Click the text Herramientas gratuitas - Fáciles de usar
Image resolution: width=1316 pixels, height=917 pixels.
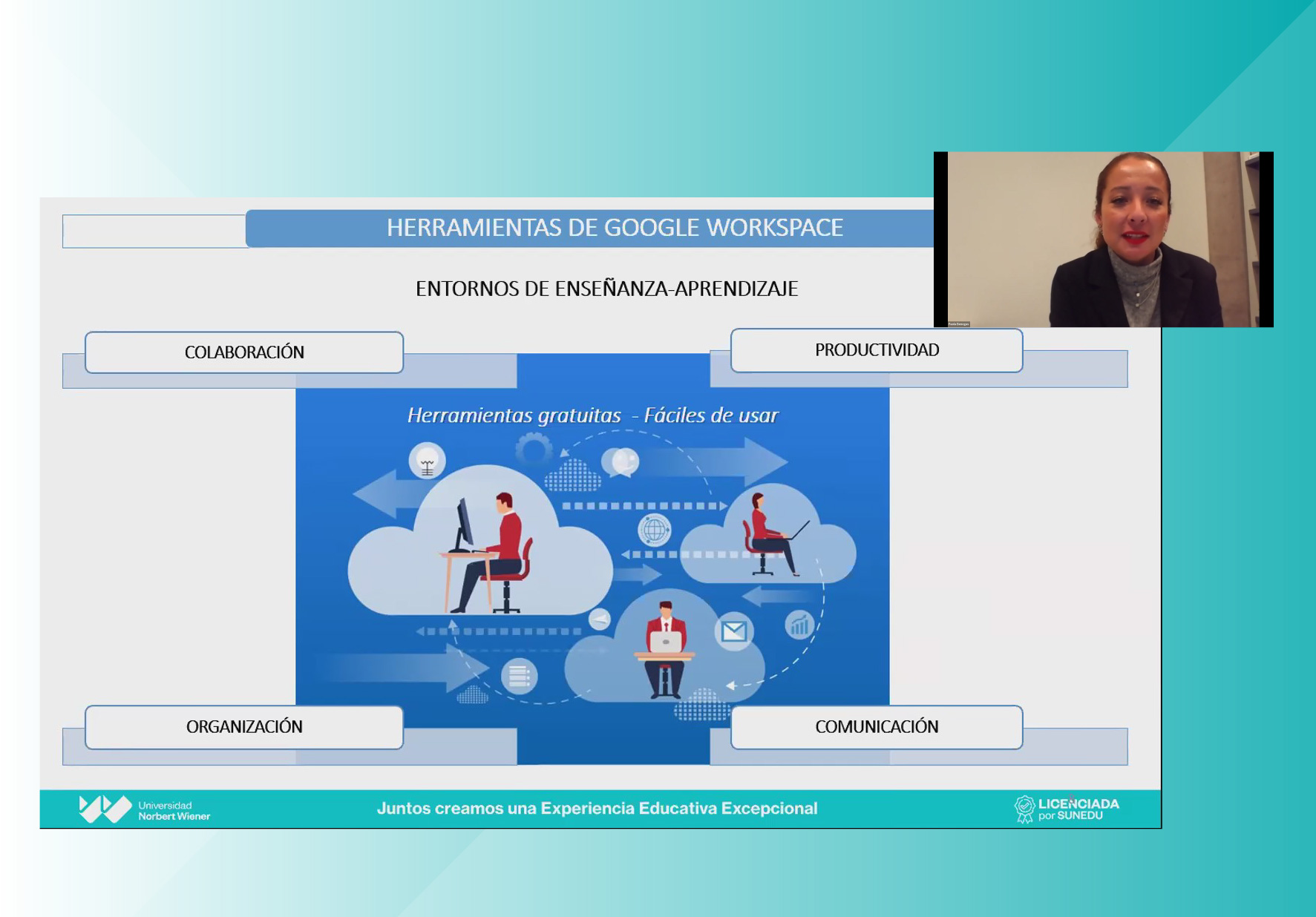click(x=592, y=415)
